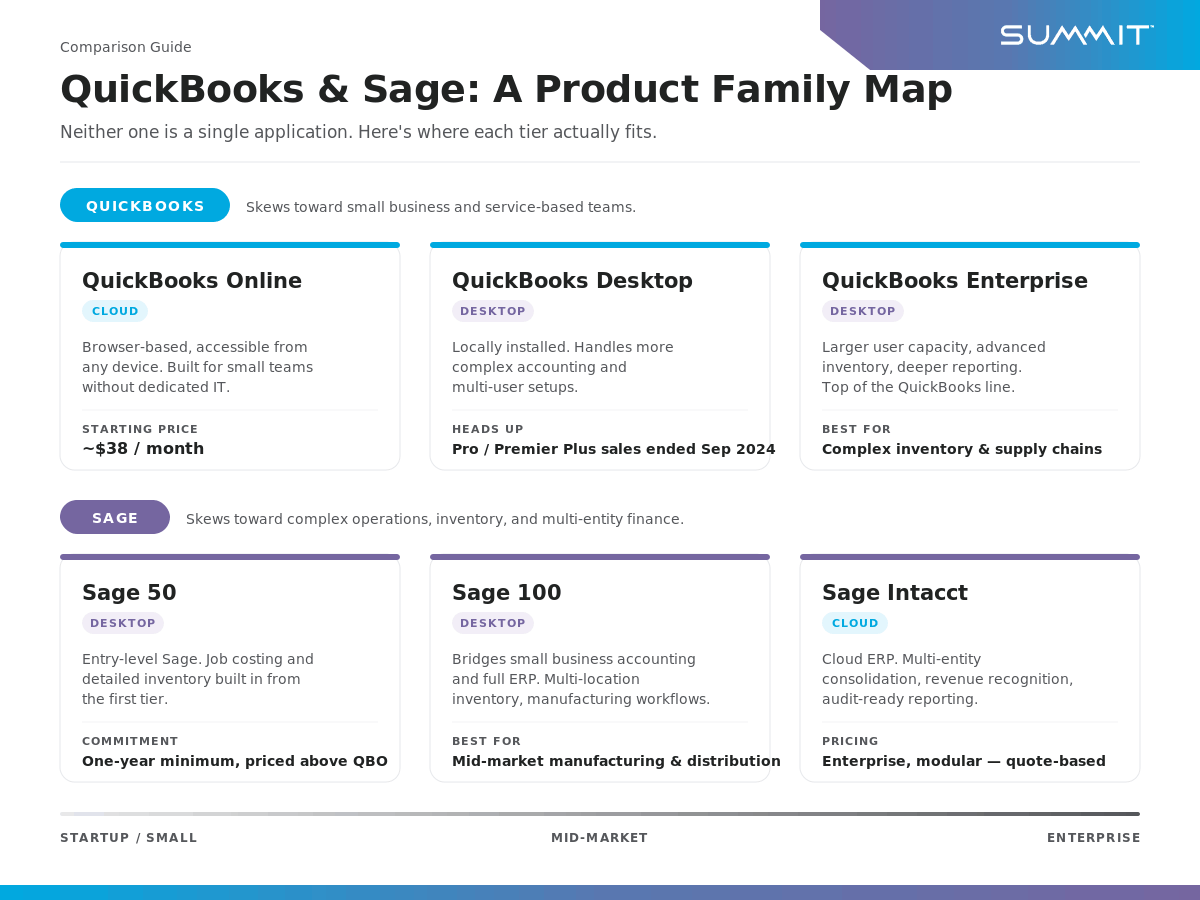
Task: Click the 'Entry-level Sage. Job costing' description
Action: [198, 679]
